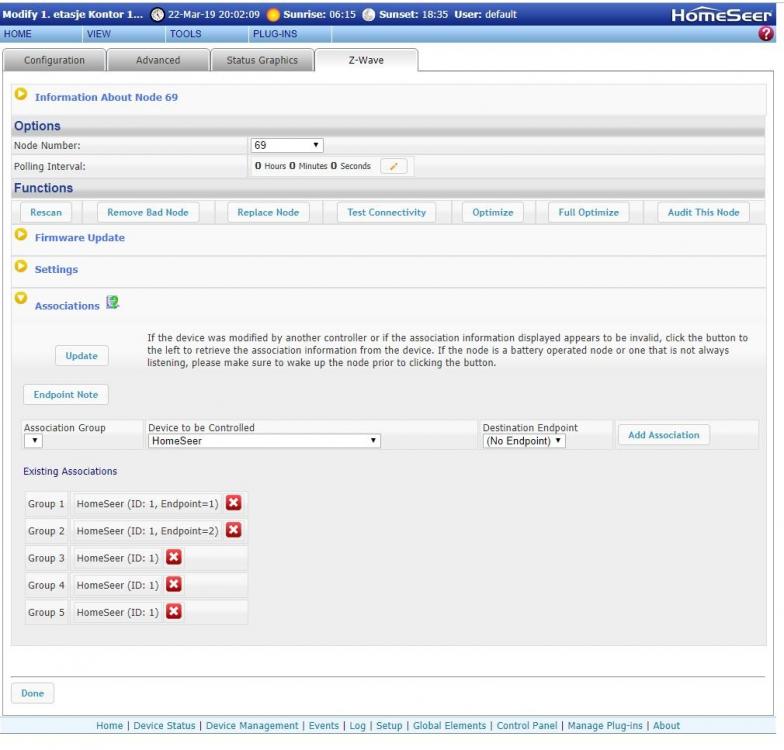Delete the Group 3 HomeSeer association

point(173,558)
